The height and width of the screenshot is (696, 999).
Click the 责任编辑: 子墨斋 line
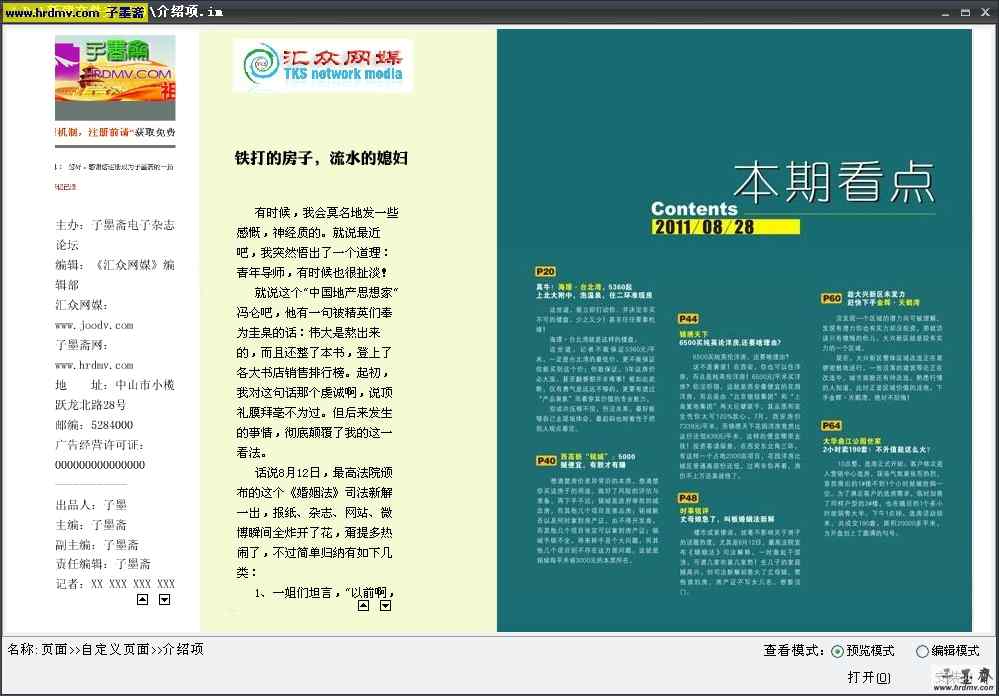click(x=103, y=564)
